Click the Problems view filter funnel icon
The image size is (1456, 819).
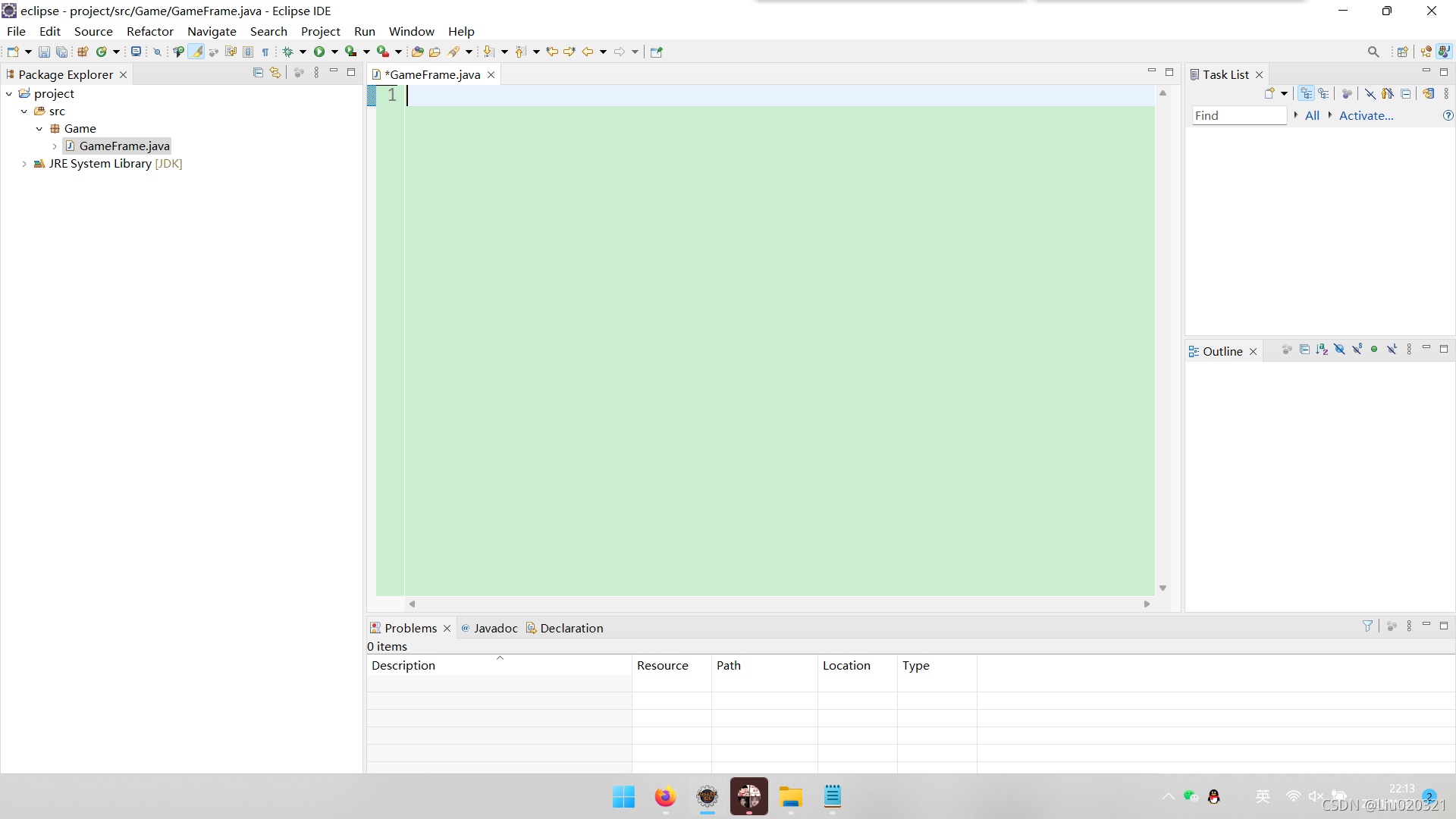pyautogui.click(x=1367, y=626)
